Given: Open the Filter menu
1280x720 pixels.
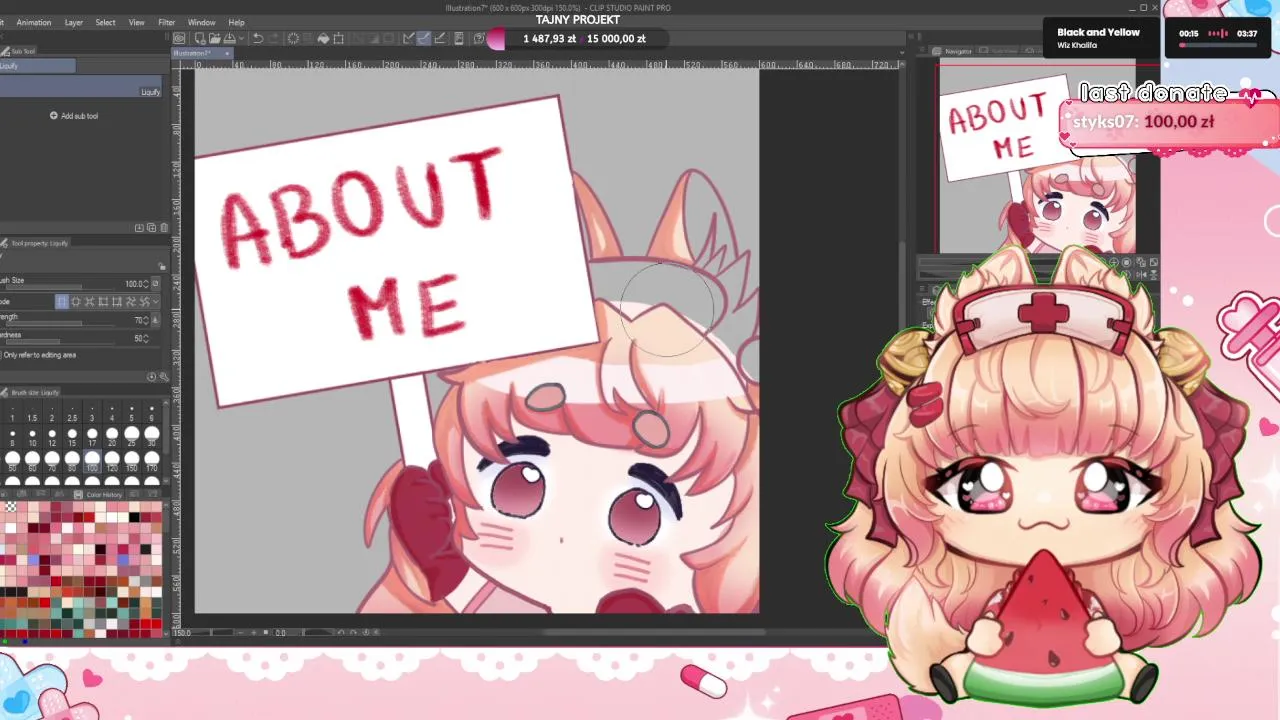Looking at the screenshot, I should tap(166, 22).
